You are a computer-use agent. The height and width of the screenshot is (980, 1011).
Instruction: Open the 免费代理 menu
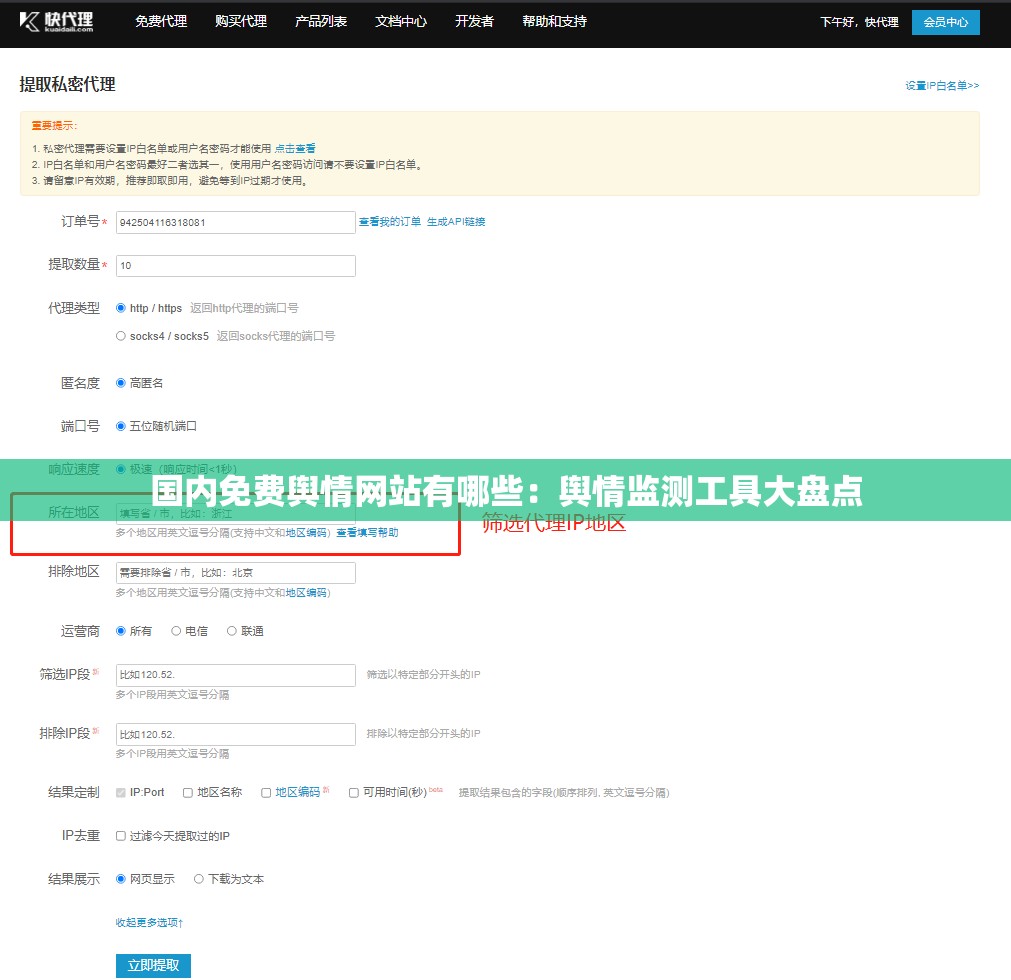(x=161, y=21)
